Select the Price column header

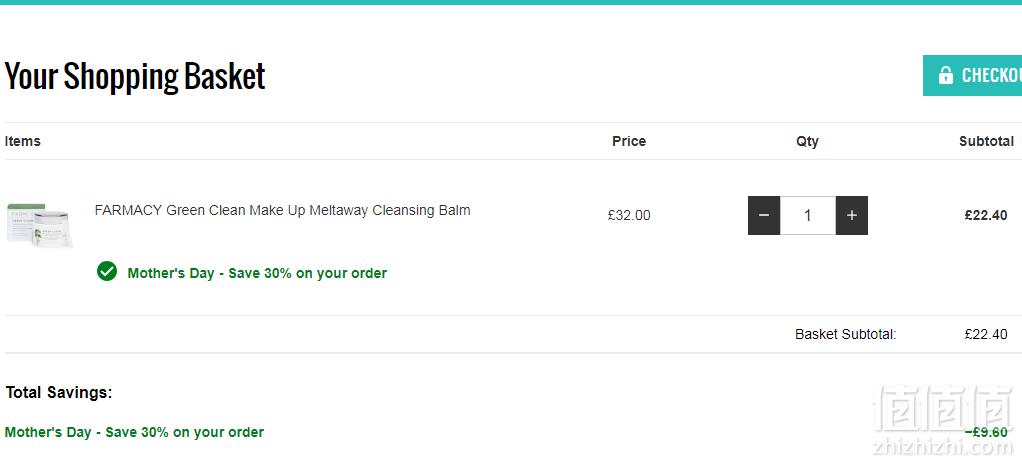coord(629,141)
